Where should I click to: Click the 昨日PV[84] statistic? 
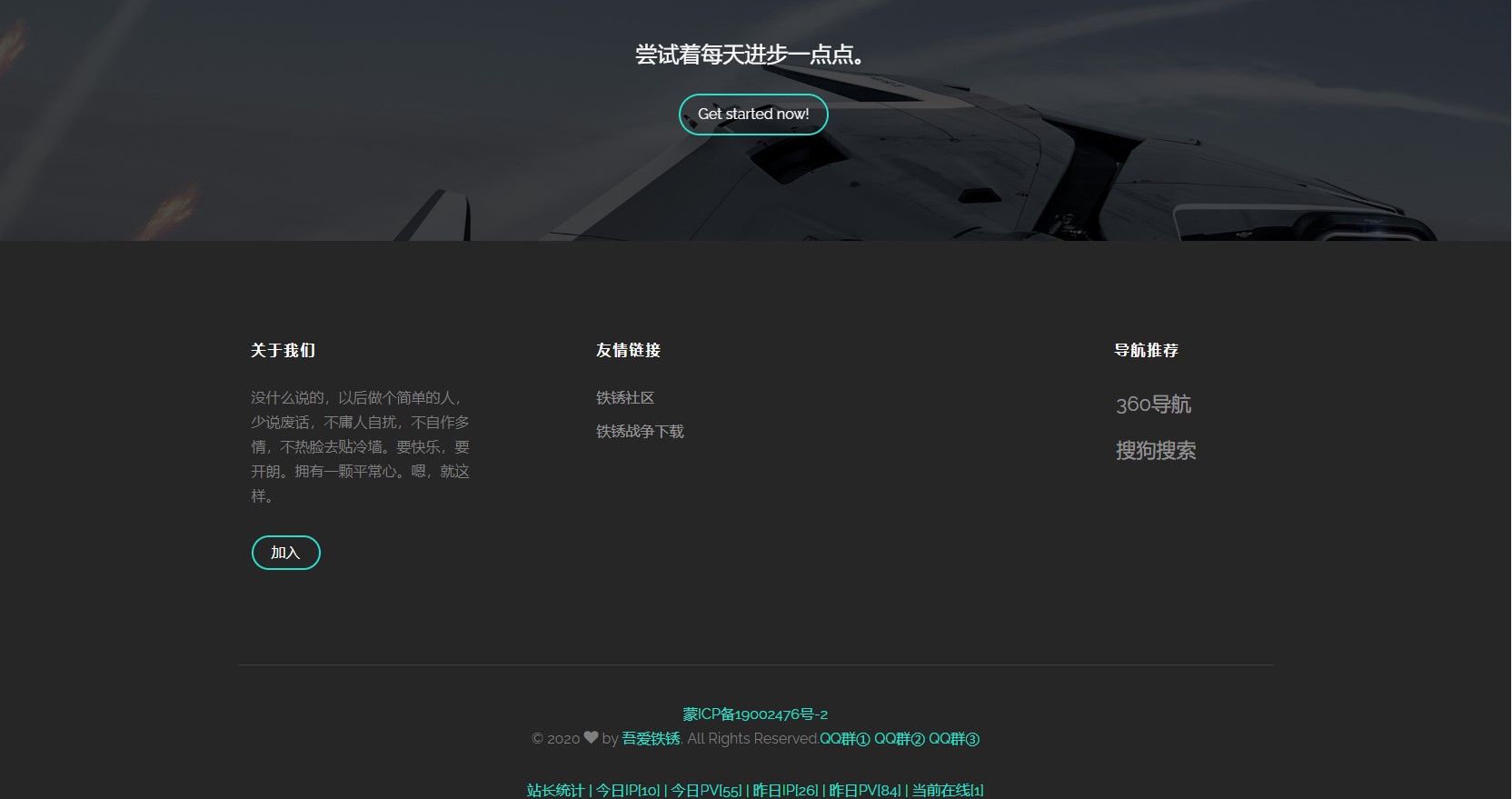864,790
